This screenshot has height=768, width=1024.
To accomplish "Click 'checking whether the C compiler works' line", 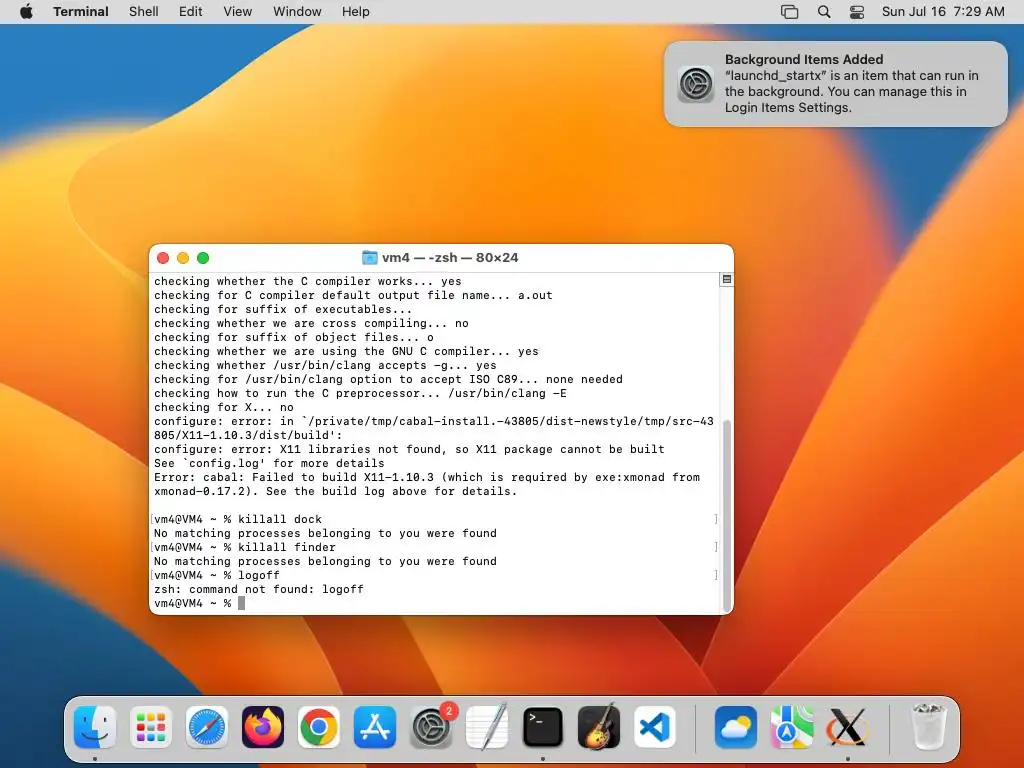I will click(x=308, y=281).
